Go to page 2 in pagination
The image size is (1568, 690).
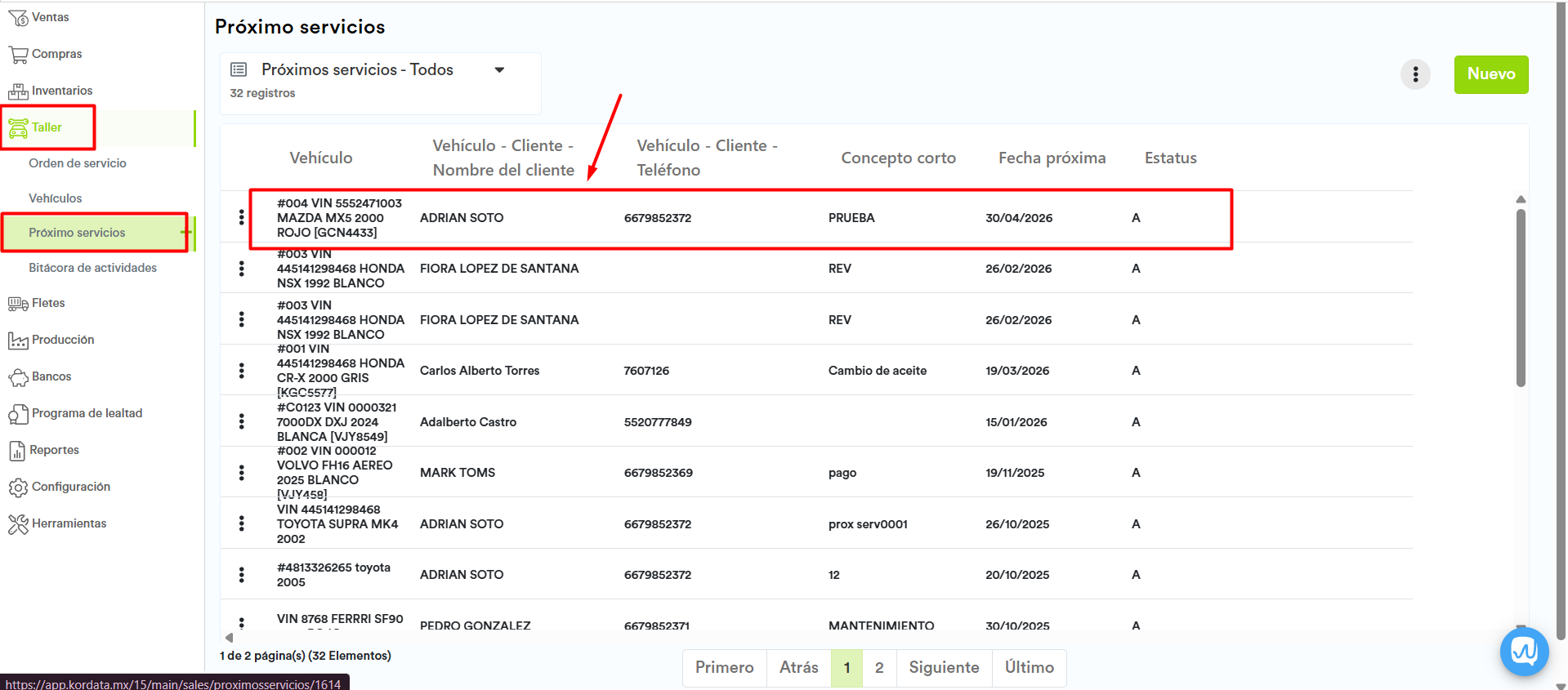[879, 668]
